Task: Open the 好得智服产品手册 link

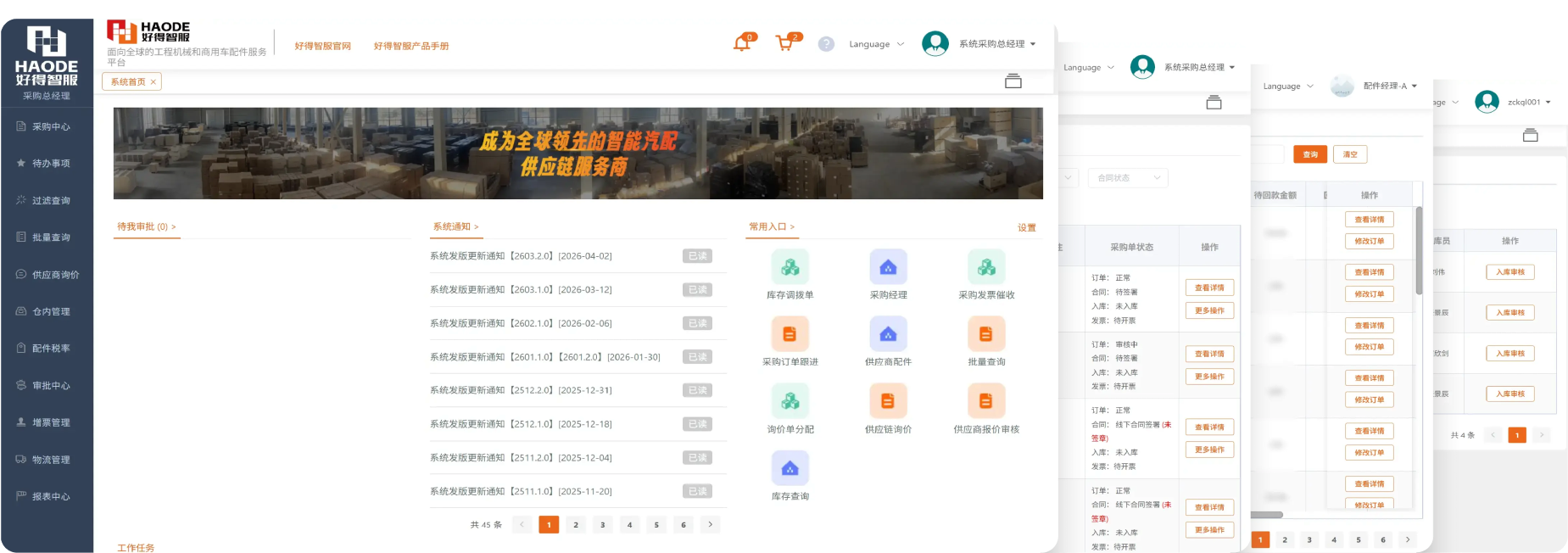Action: [411, 46]
